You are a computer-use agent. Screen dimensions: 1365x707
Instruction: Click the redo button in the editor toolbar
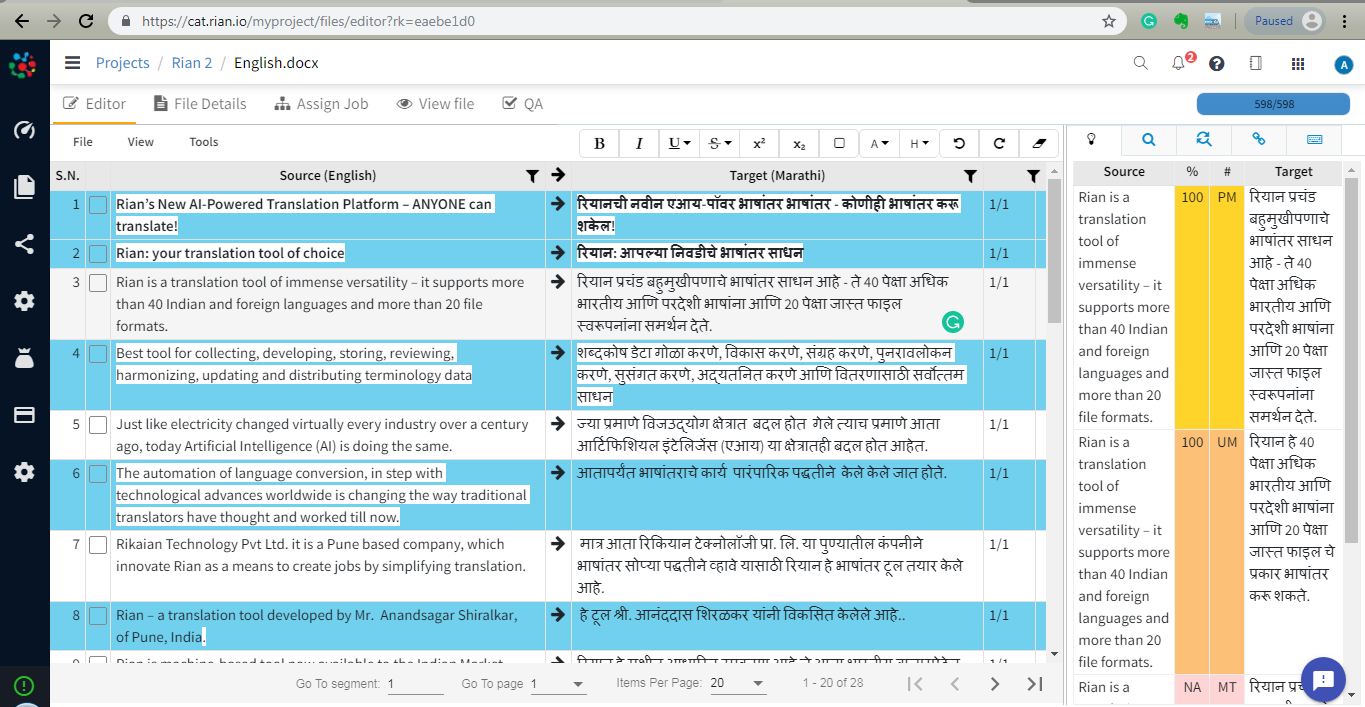pyautogui.click(x=999, y=143)
